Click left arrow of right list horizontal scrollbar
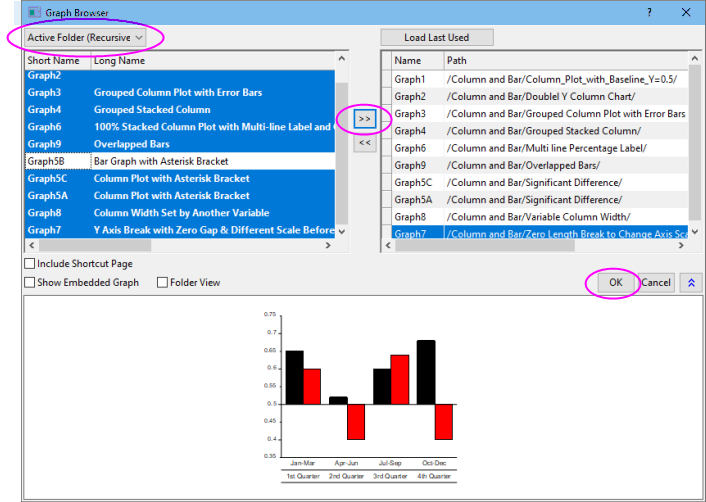The image size is (706, 502). 388,245
